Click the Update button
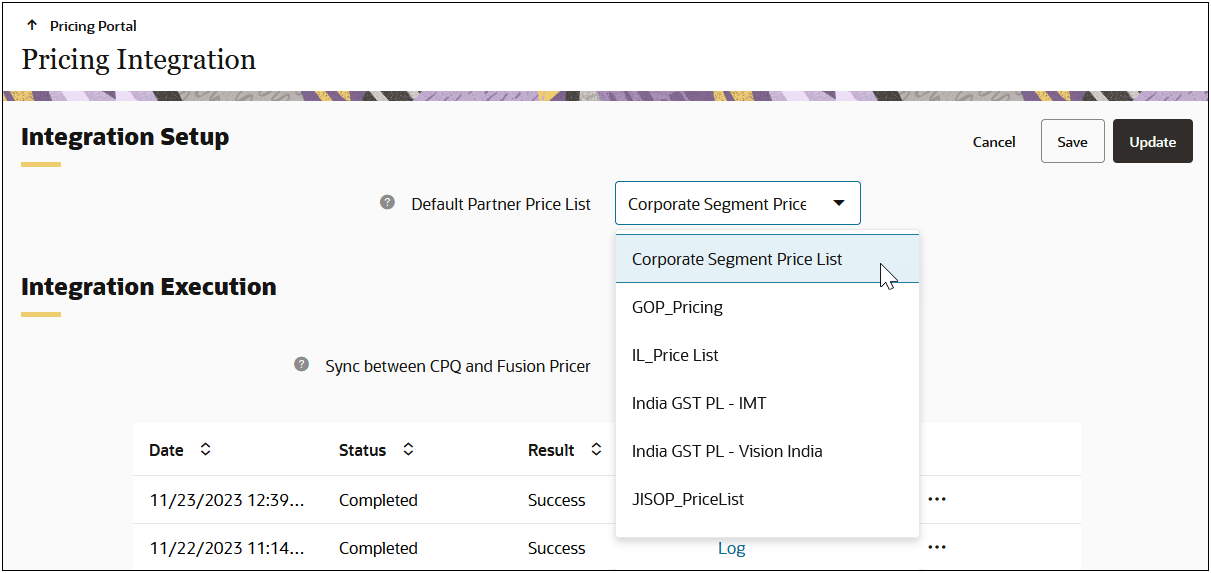 click(1152, 142)
